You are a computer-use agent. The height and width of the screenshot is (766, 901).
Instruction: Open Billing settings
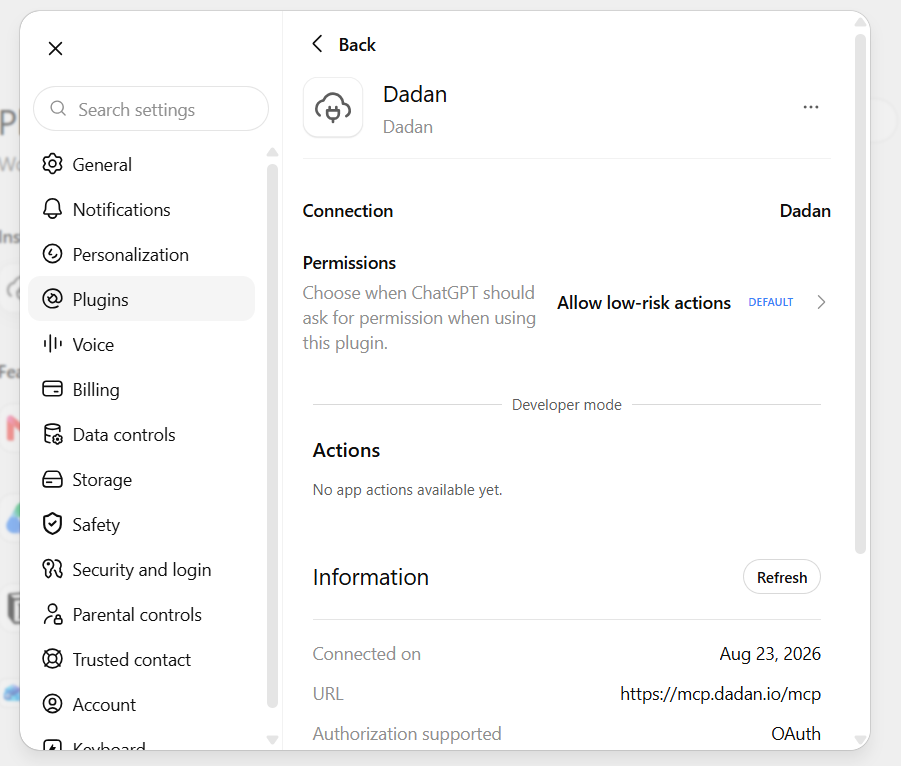tap(141, 389)
